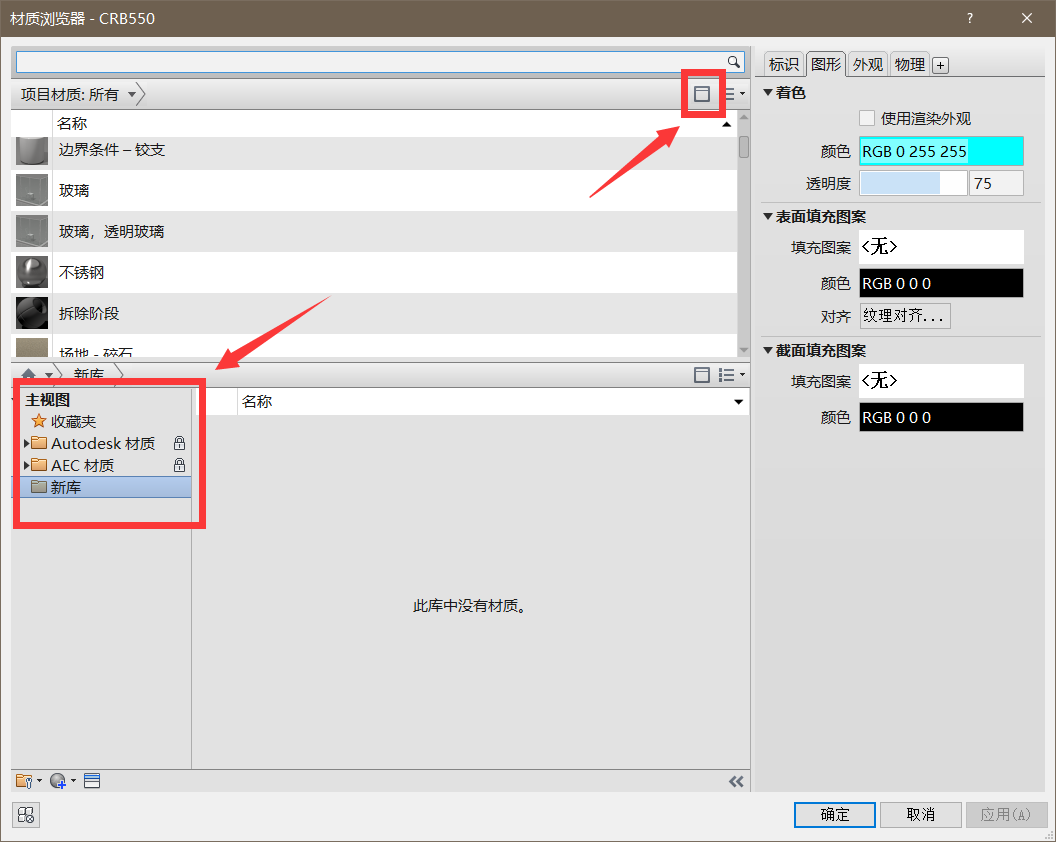
Task: Open the bottom-left asset browser button
Action: pos(26,815)
